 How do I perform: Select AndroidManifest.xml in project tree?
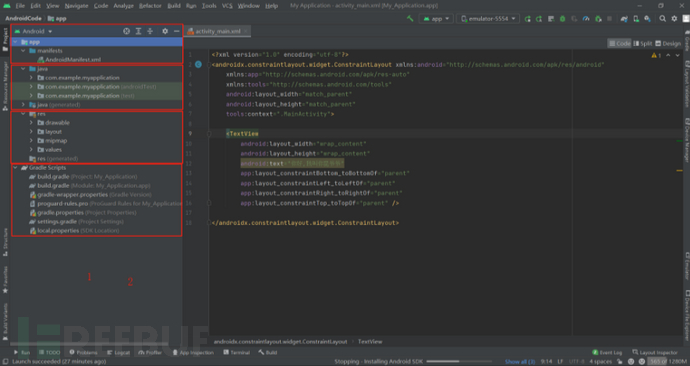coord(69,59)
